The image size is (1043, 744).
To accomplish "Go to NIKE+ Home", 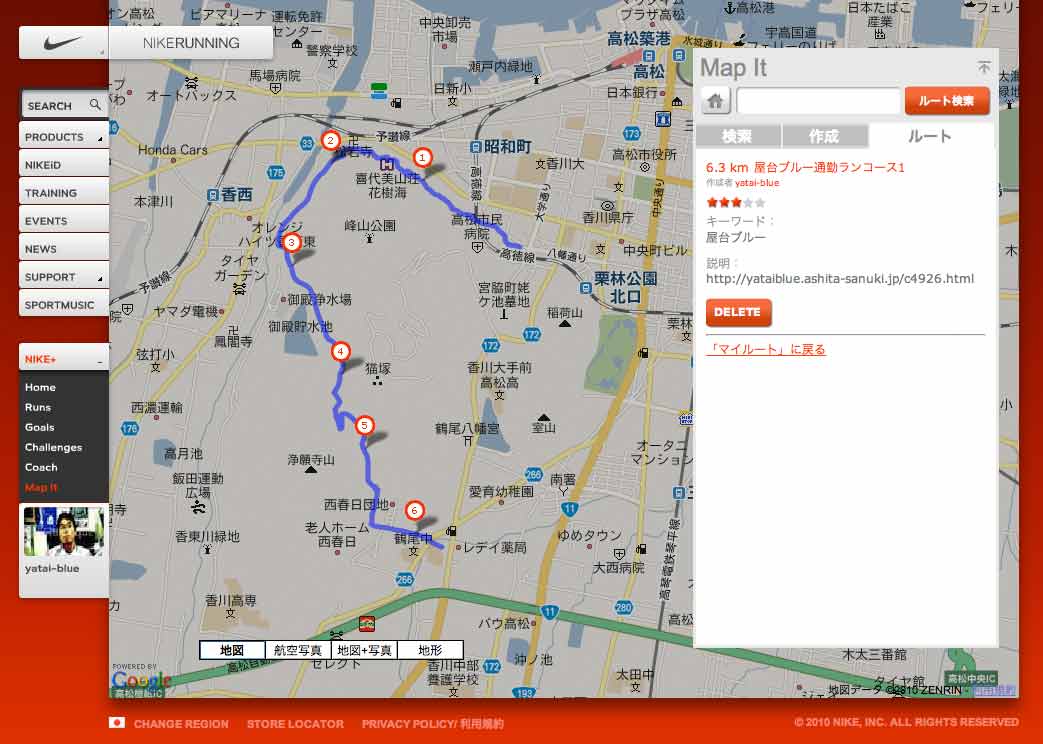I will pyautogui.click(x=40, y=387).
